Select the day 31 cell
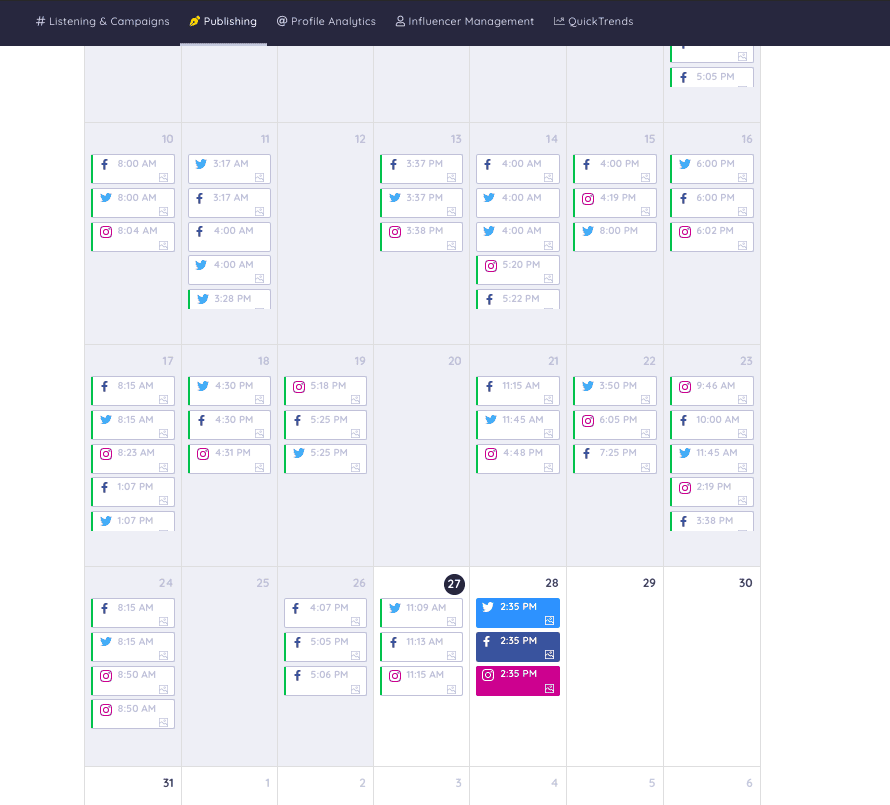Screen dimensions: 890x805 [x=133, y=786]
